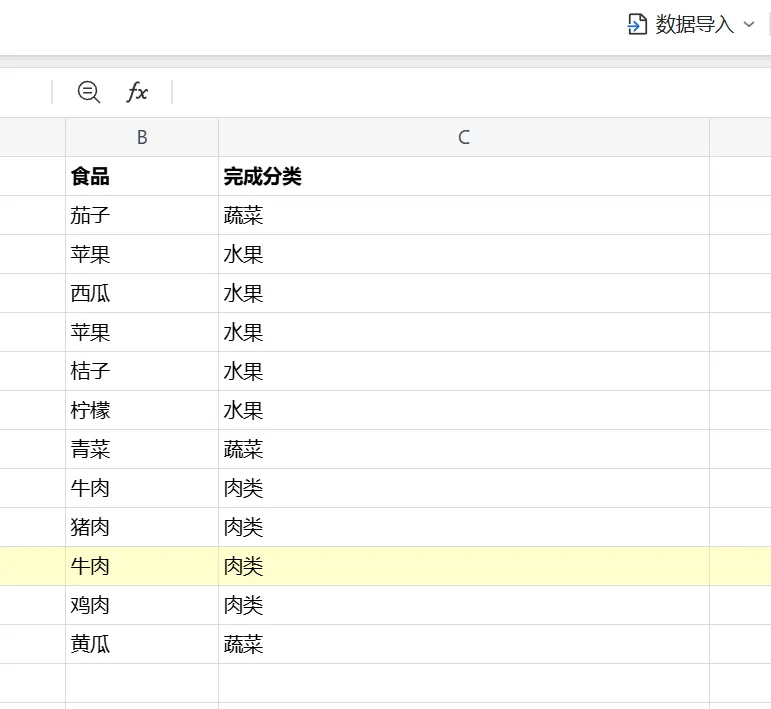Open the fx insert function icon
The image size is (771, 709).
pos(137,92)
